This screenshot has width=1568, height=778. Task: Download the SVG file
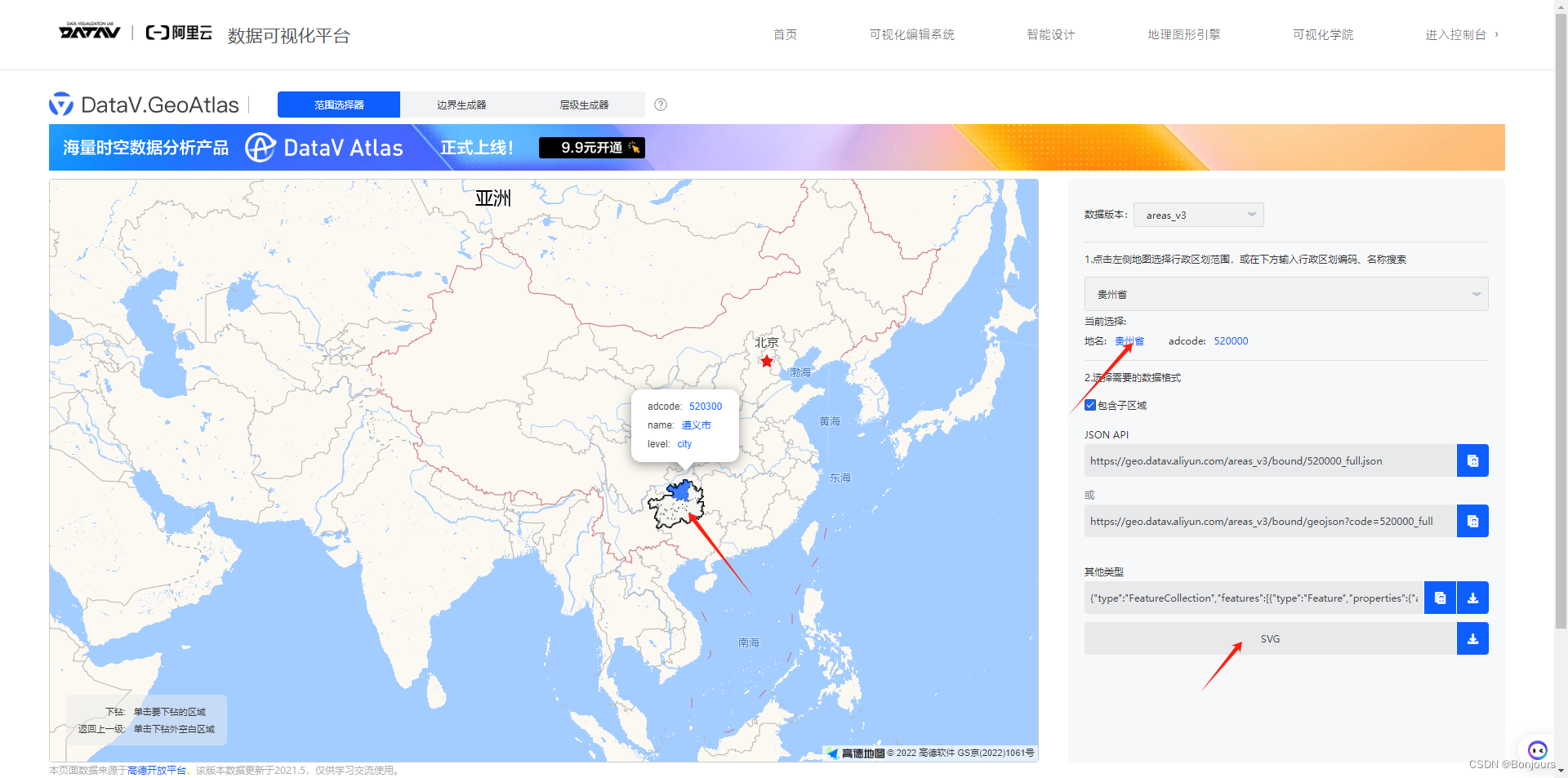[x=1472, y=638]
